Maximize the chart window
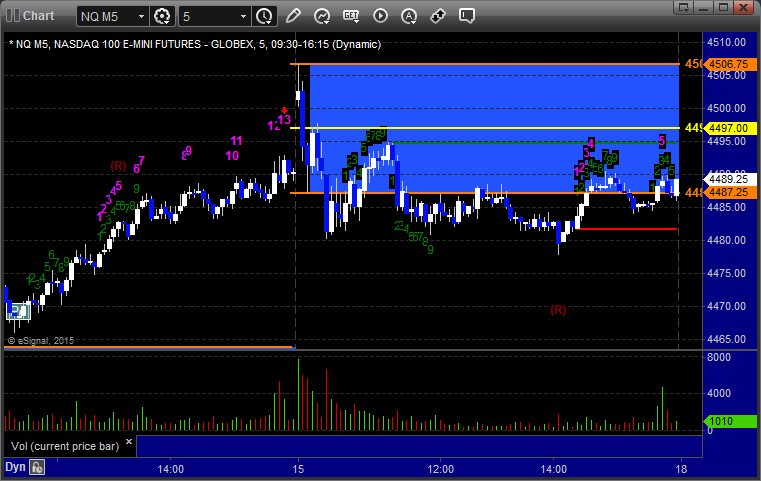Screen dimensions: 761x481 [723, 7]
